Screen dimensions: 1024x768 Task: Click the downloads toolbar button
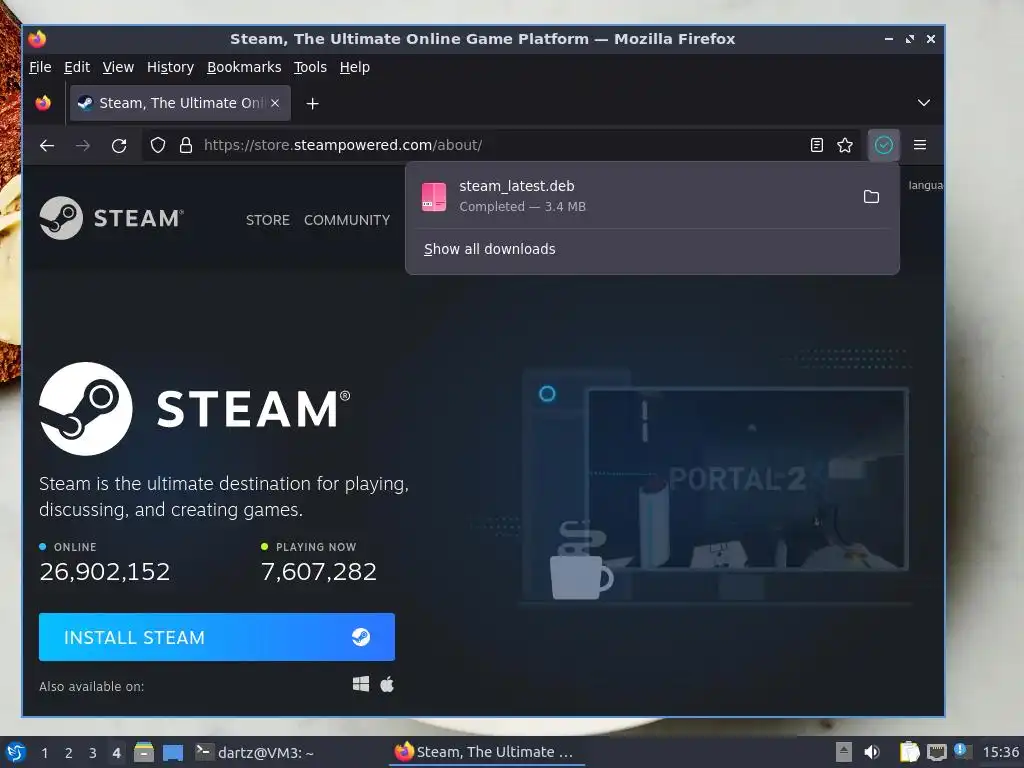click(x=884, y=145)
